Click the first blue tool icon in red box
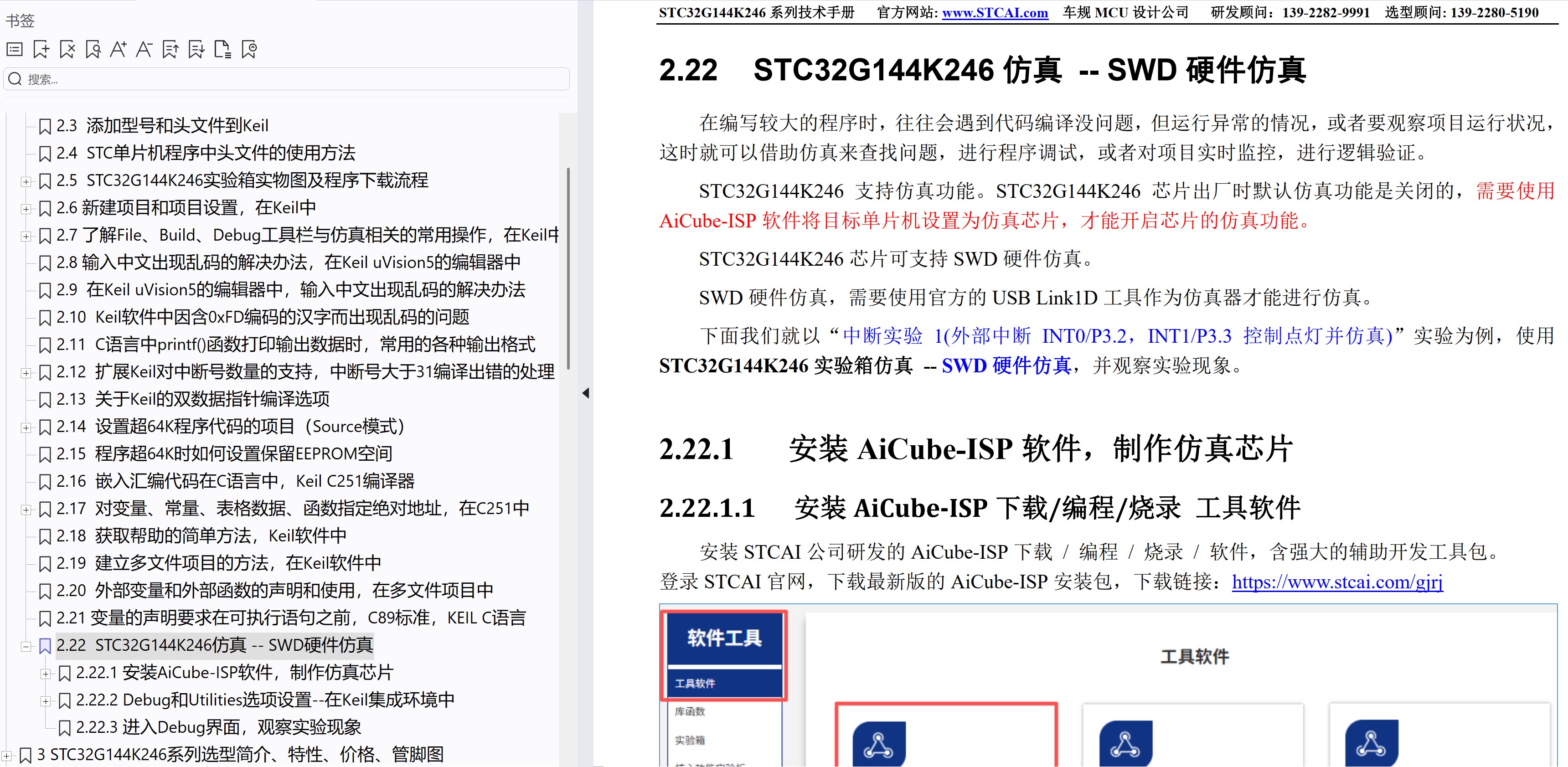 879,743
